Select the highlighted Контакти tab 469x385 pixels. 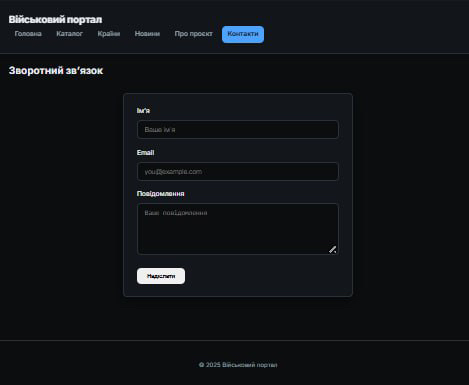[243, 34]
